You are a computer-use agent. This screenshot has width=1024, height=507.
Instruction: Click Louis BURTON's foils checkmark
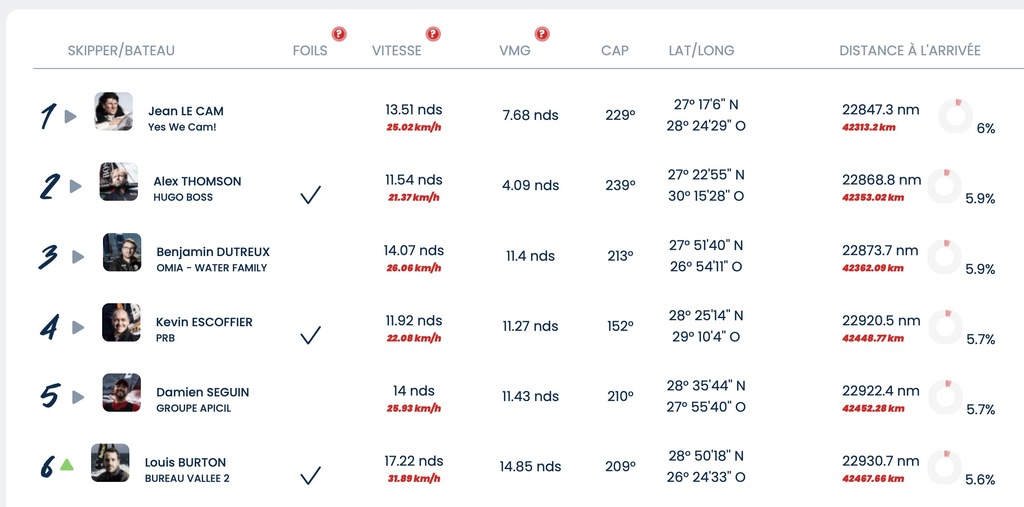pyautogui.click(x=310, y=476)
